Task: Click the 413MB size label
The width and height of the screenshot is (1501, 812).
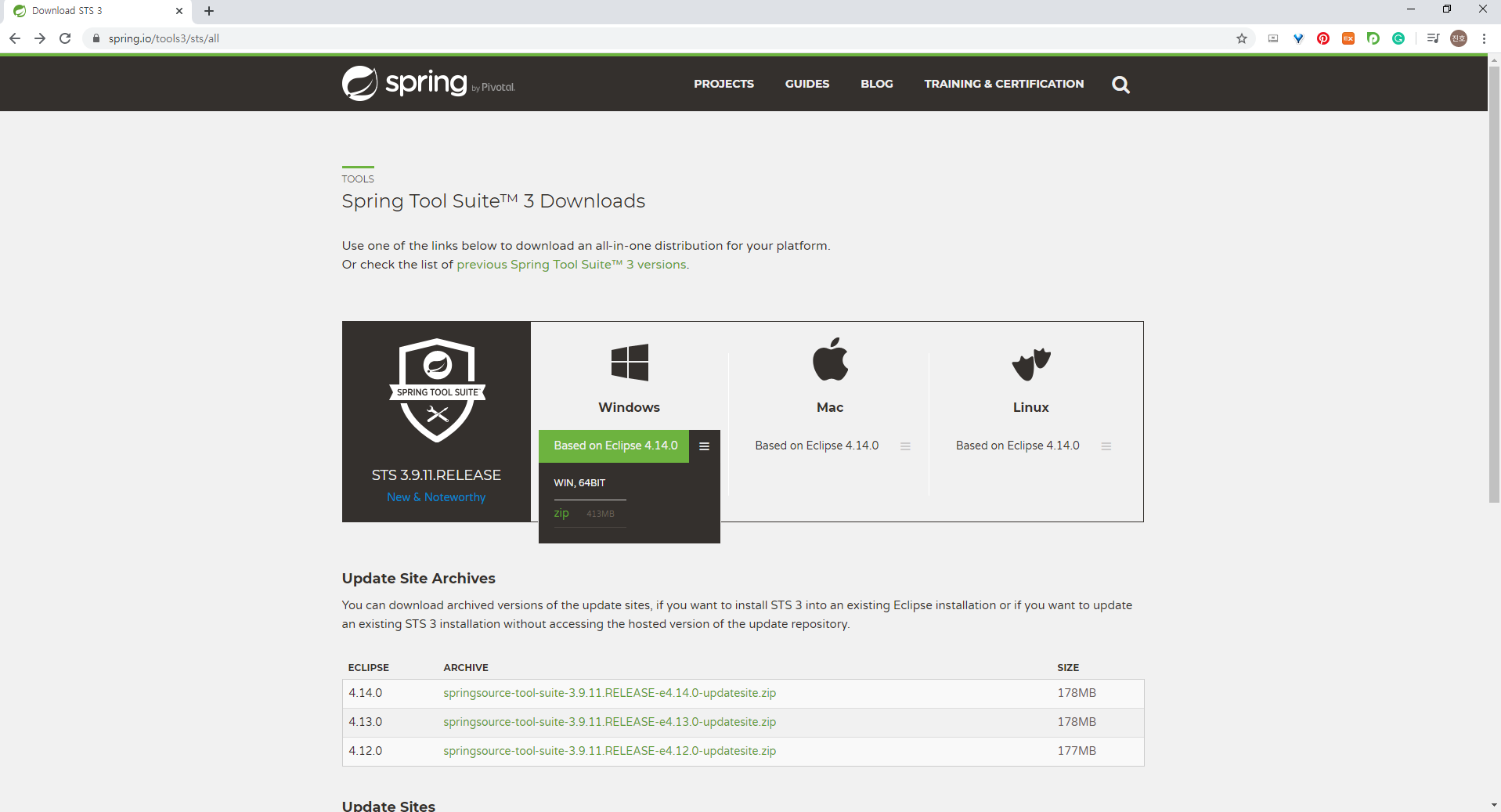Action: pyautogui.click(x=601, y=514)
